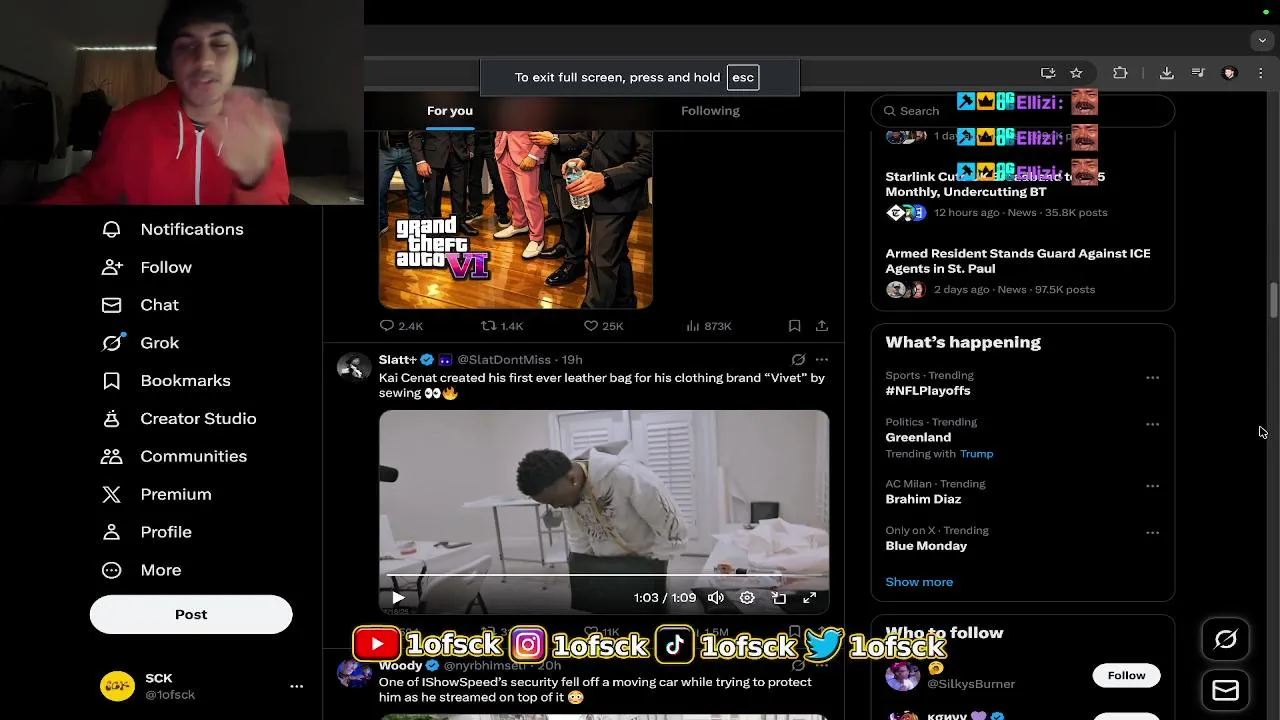Open Premium in the sidebar
1280x720 pixels.
tap(156, 494)
